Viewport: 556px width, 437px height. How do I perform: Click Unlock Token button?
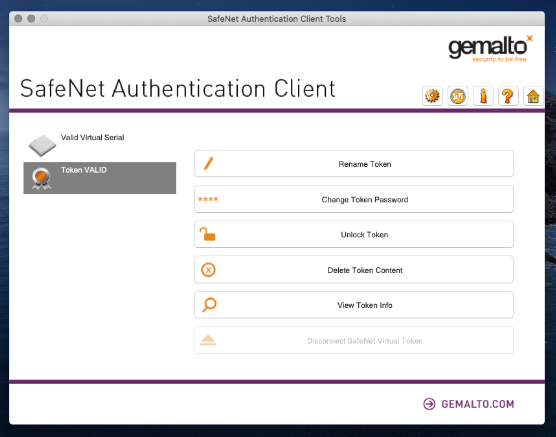tap(354, 234)
